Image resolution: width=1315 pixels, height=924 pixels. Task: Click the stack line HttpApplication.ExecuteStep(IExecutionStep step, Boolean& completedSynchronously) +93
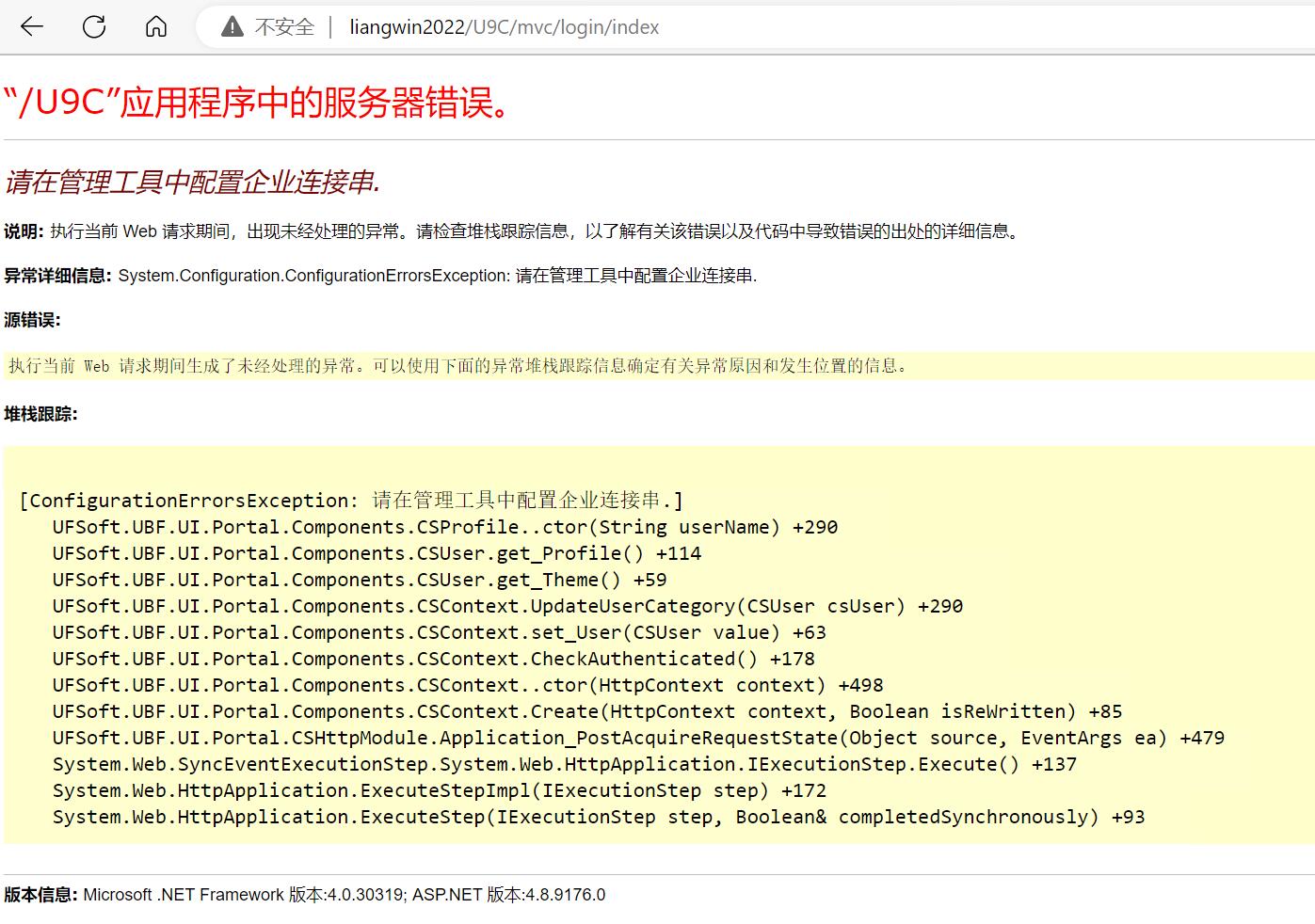click(599, 817)
